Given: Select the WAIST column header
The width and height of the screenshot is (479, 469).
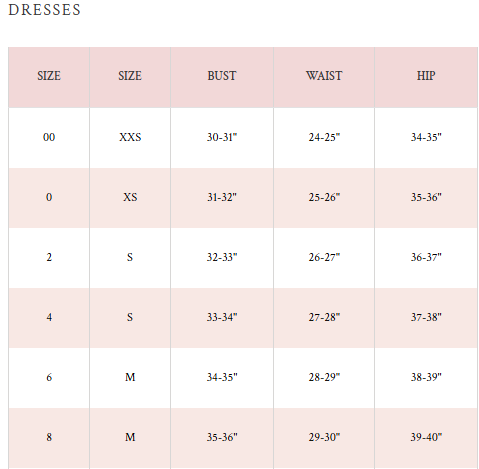Looking at the screenshot, I should (x=324, y=76).
